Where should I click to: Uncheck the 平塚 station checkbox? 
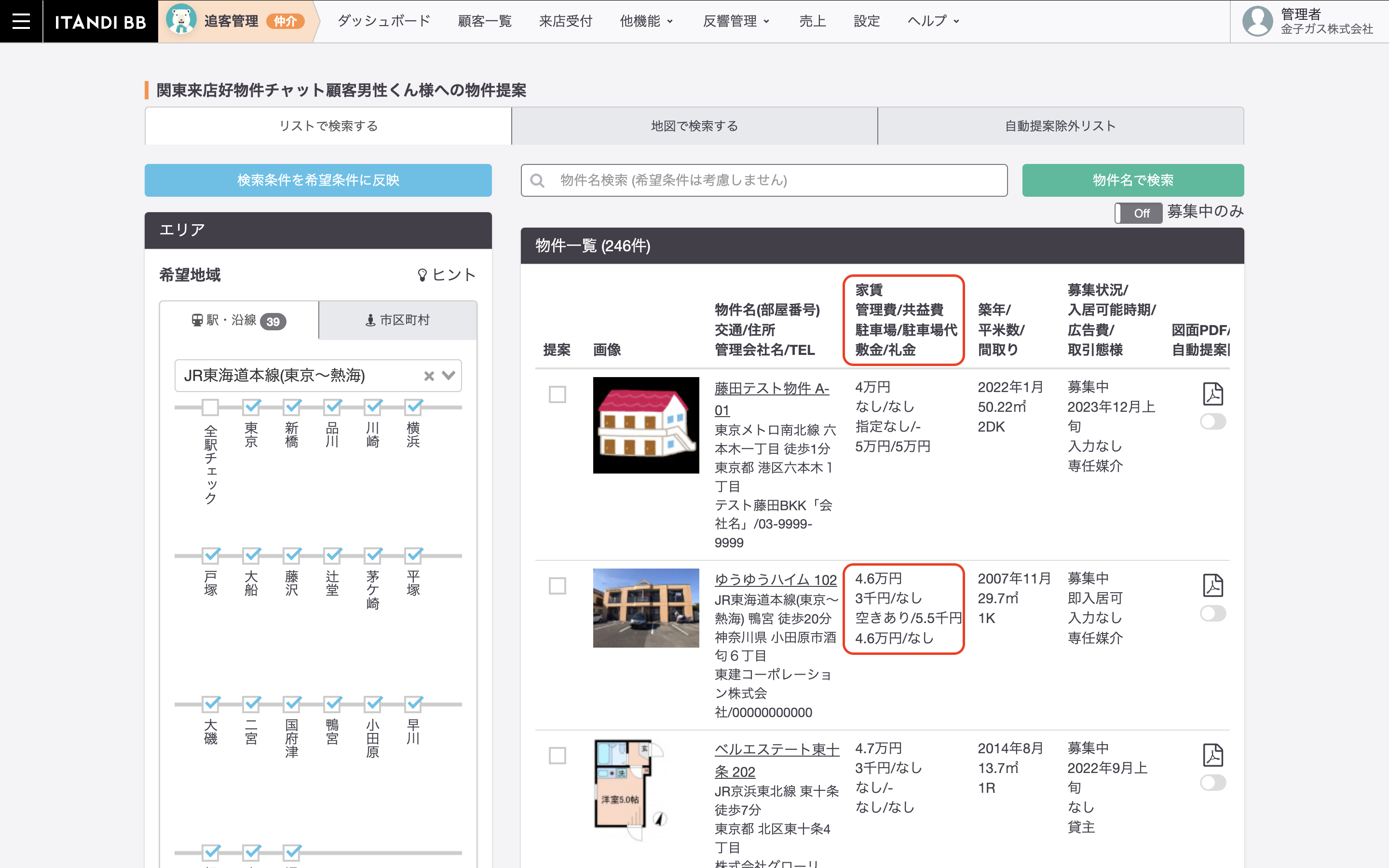click(413, 556)
